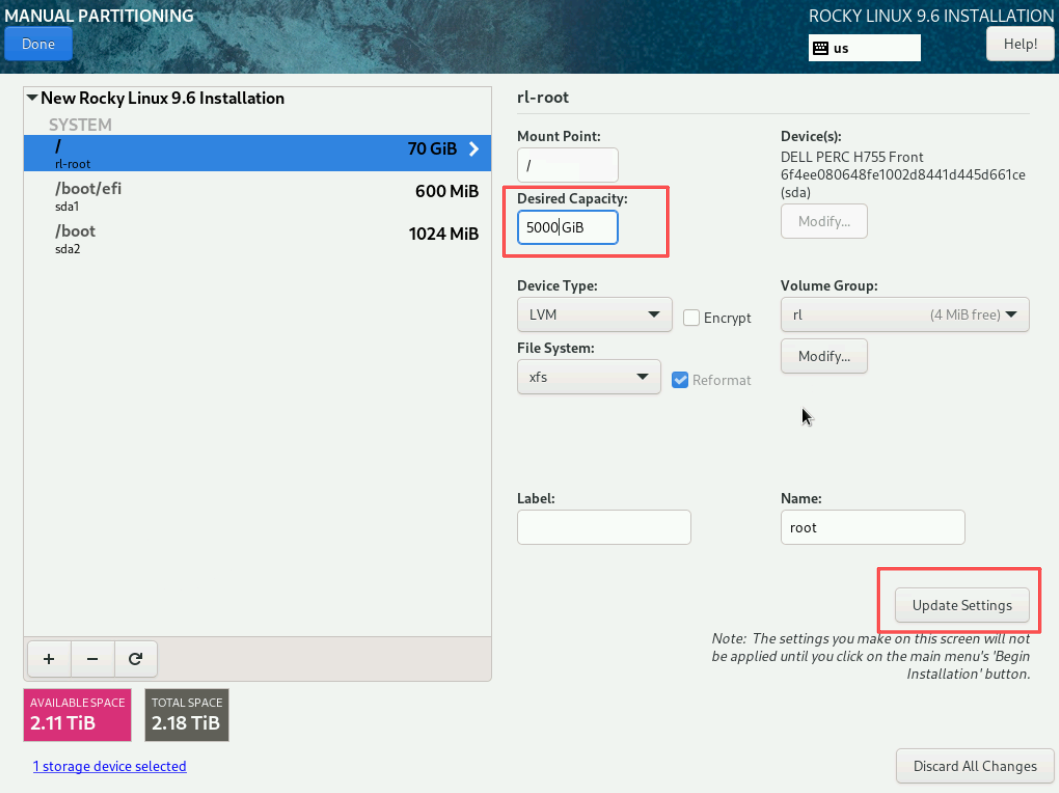Click the chevron arrow on the root partition row
This screenshot has width=1059, height=793.
pos(474,149)
